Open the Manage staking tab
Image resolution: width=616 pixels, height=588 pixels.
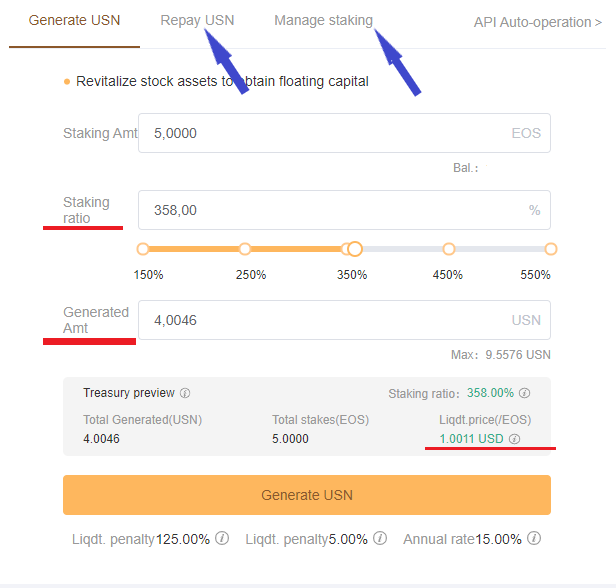(323, 20)
